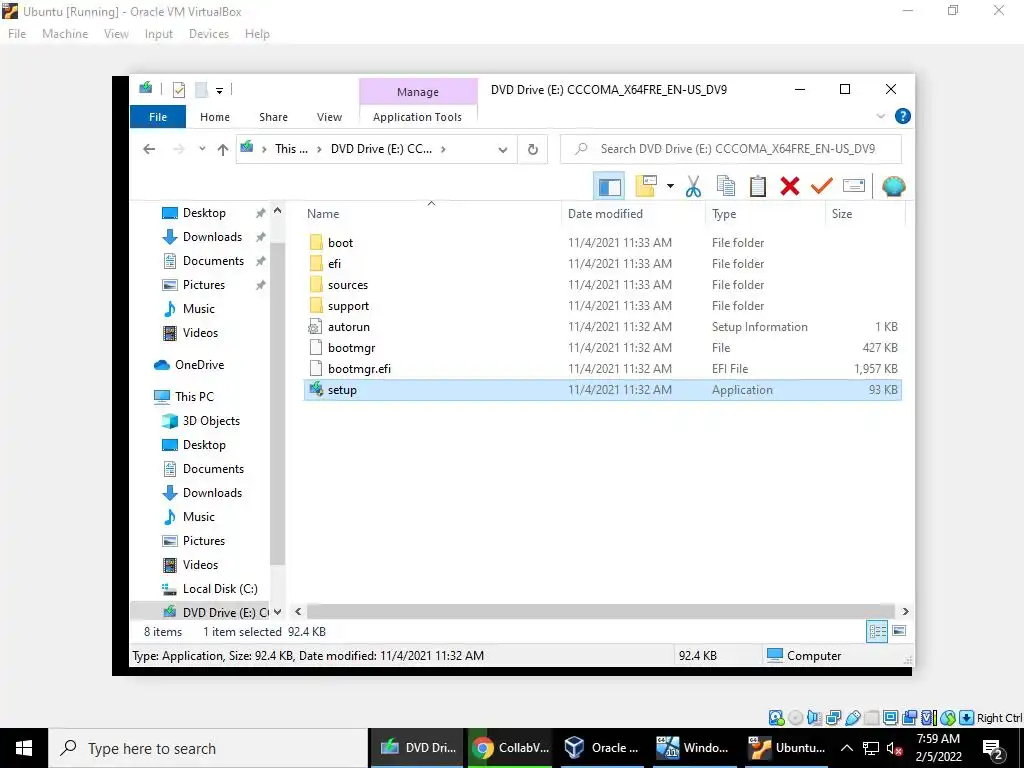
Task: Click VirtualBox hard disk activity icon
Action: tap(776, 718)
